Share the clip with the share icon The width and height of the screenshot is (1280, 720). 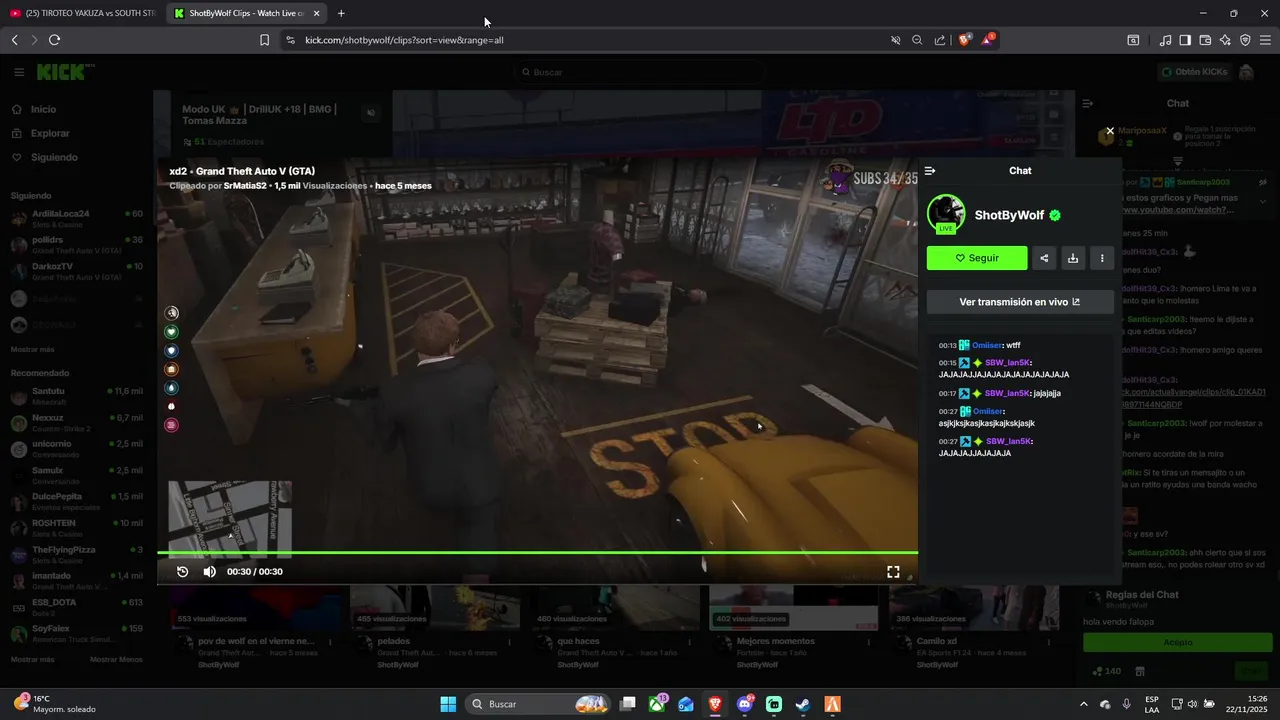(1044, 258)
